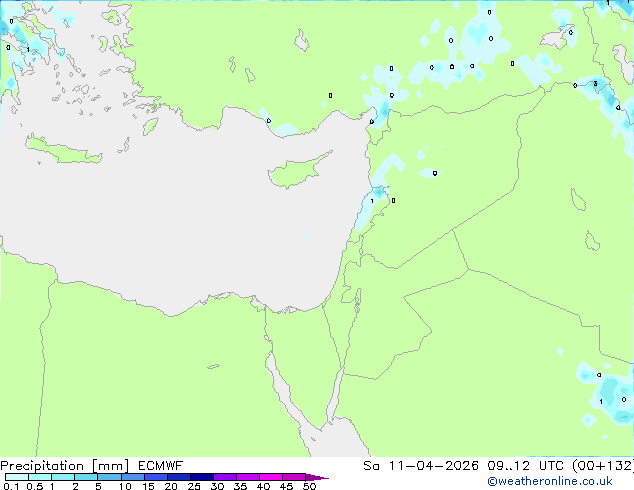Click the 'Precipitation [mm]' title text
This screenshot has width=634, height=490.
coord(65,466)
